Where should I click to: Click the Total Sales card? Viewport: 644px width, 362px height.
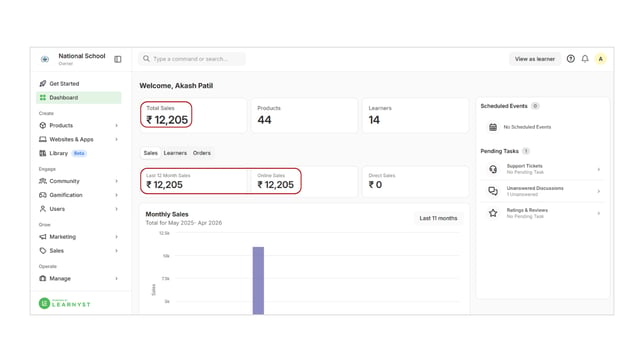pyautogui.click(x=193, y=115)
